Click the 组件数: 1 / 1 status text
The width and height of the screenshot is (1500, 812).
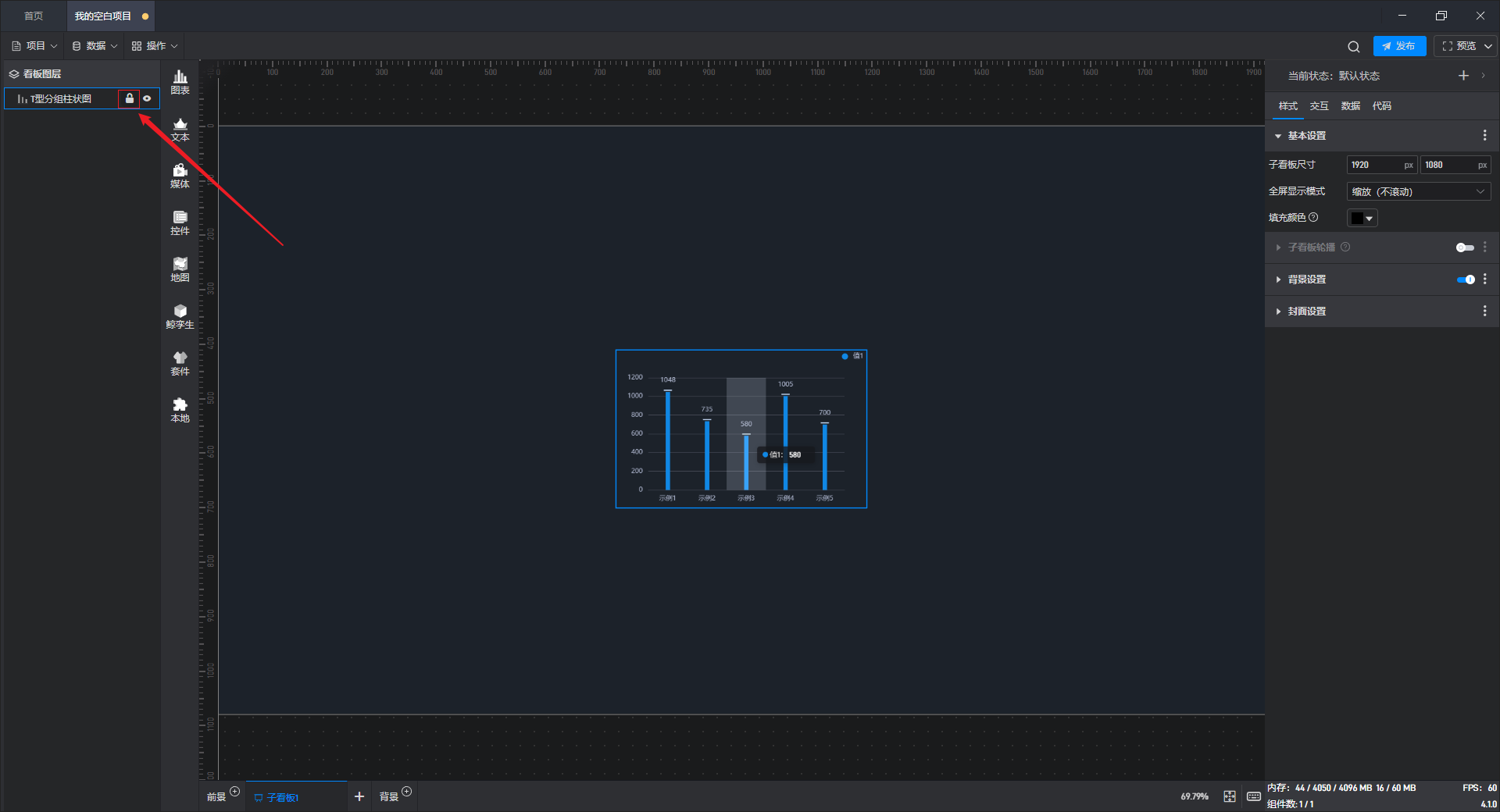(1290, 804)
